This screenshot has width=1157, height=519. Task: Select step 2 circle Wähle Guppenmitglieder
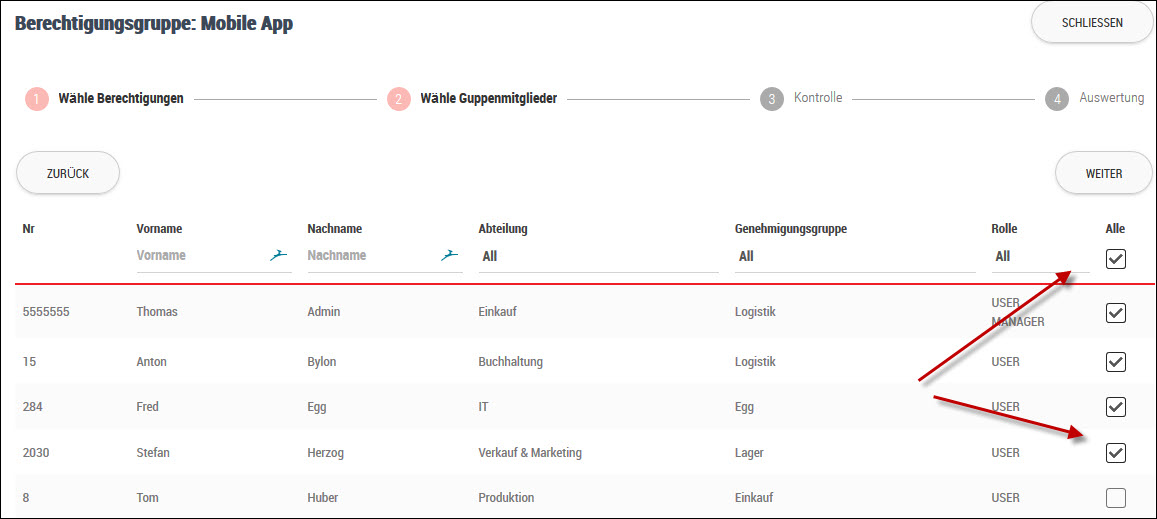tap(398, 99)
